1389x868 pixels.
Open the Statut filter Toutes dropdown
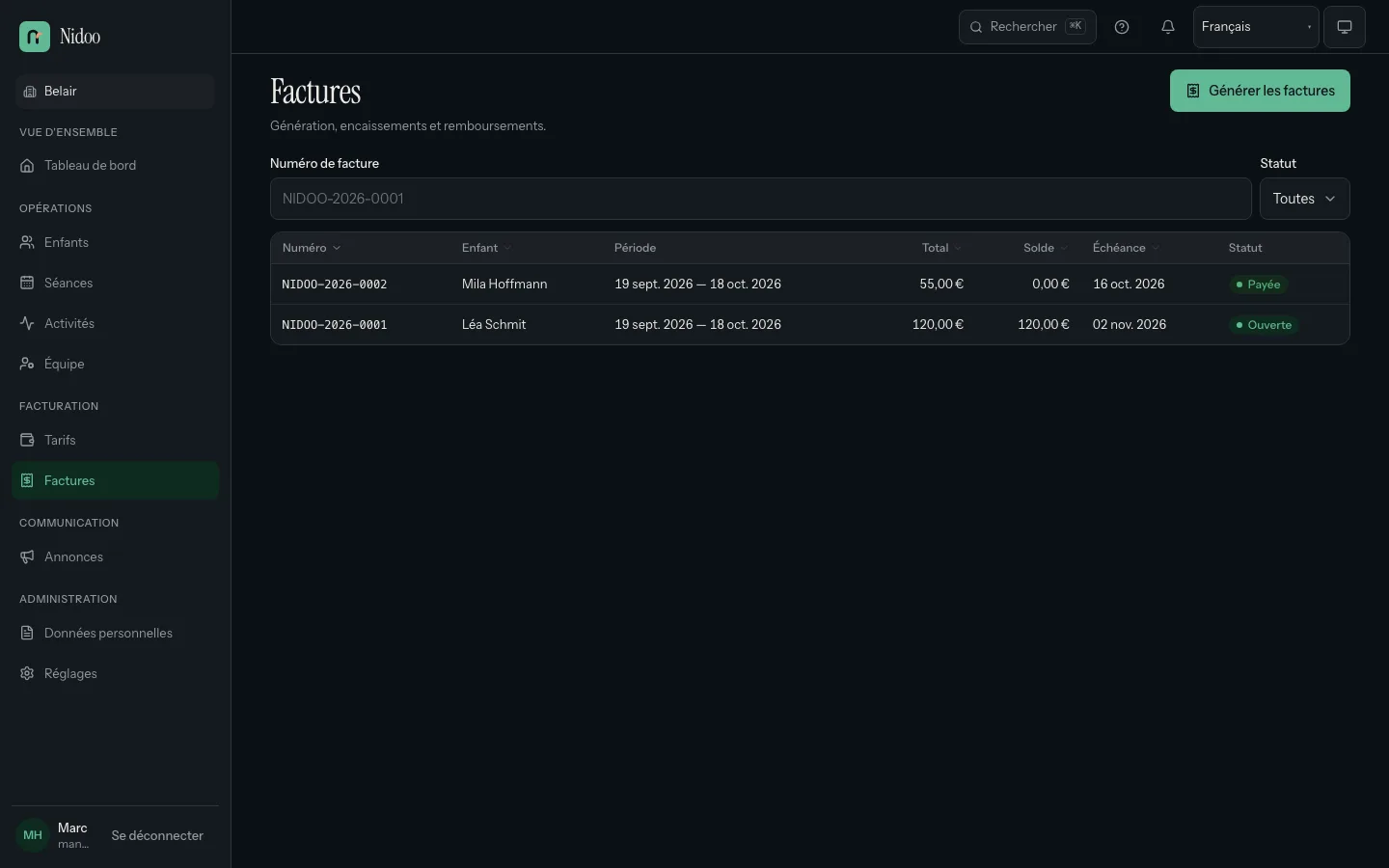click(1304, 199)
